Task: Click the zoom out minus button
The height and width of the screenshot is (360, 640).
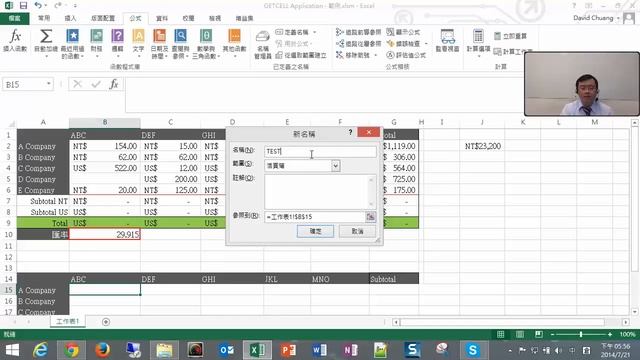Action: tap(552, 334)
